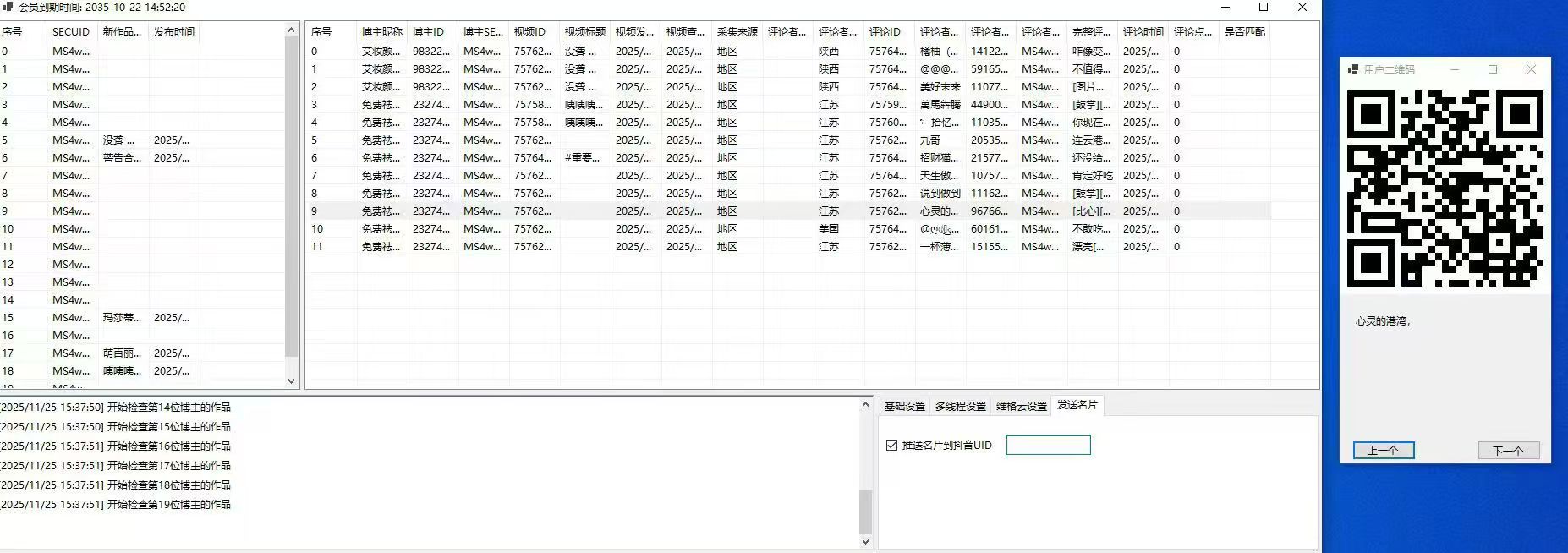The image size is (1568, 553).
Task: Click the 发布时间 column header
Action: click(174, 32)
